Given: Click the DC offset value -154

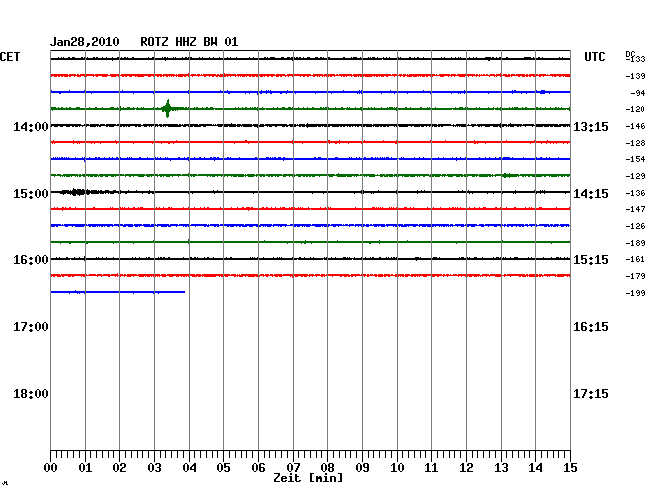Looking at the screenshot, I should click(x=635, y=159).
